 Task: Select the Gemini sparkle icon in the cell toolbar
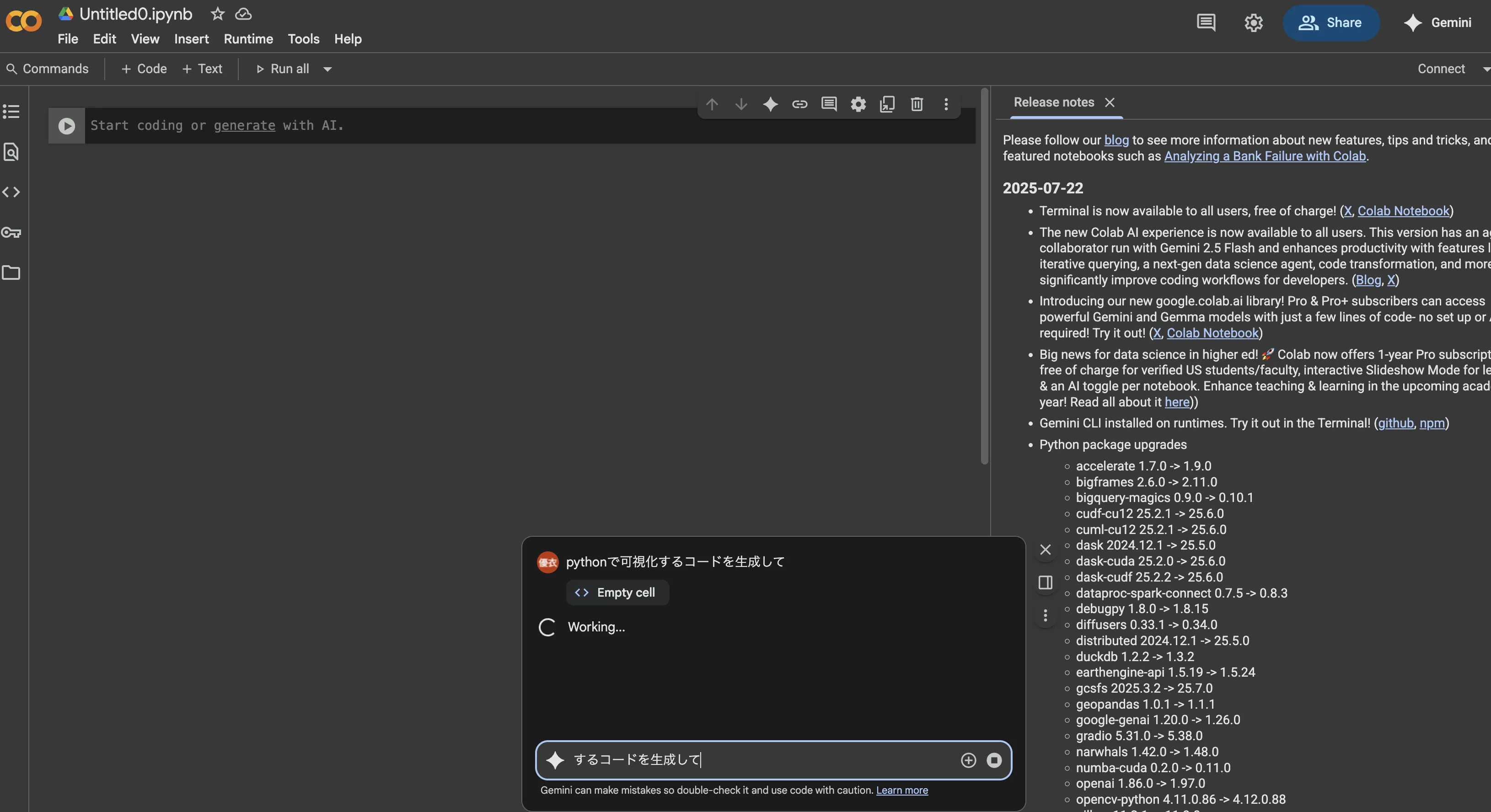click(770, 105)
